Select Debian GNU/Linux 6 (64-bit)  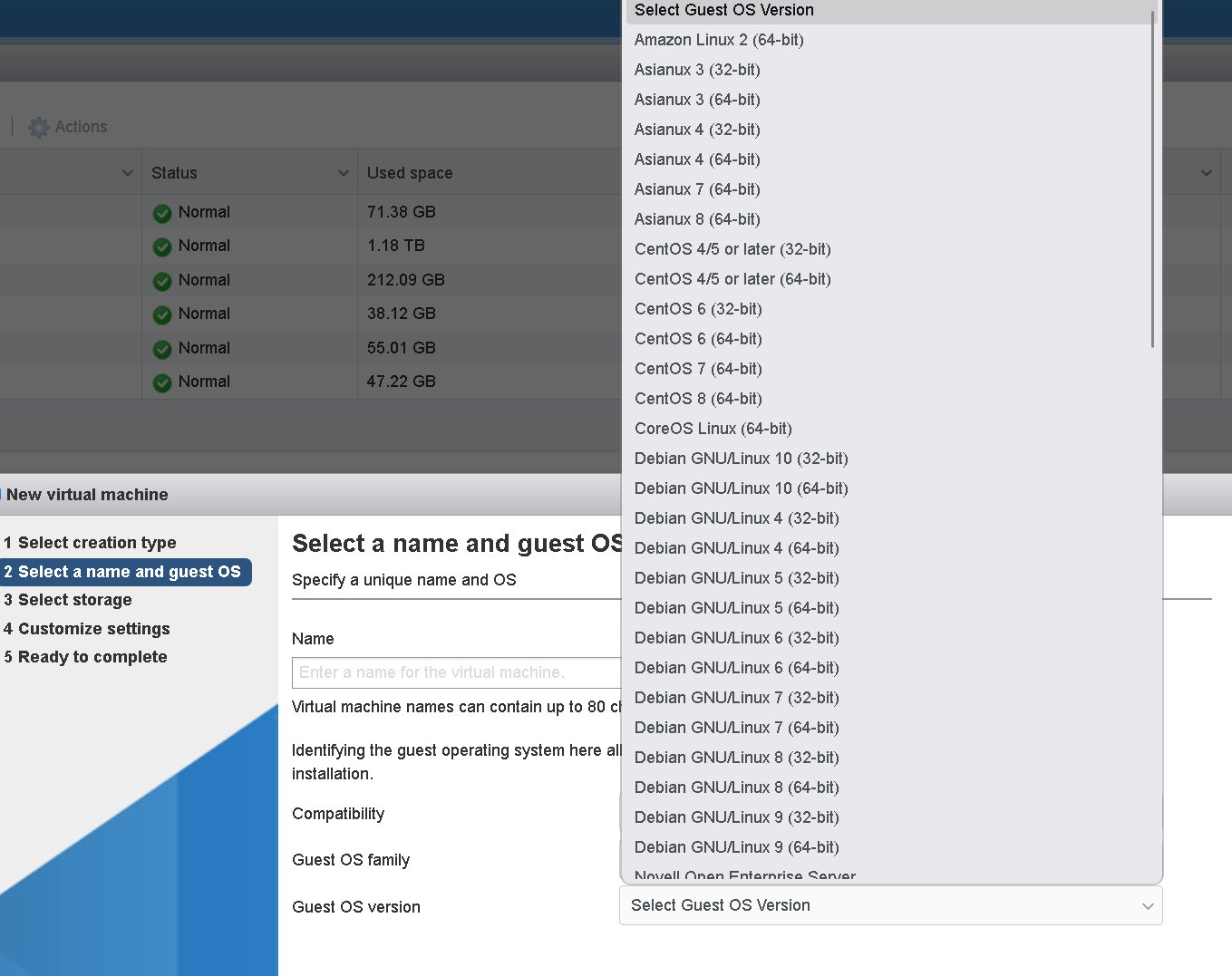click(x=737, y=668)
